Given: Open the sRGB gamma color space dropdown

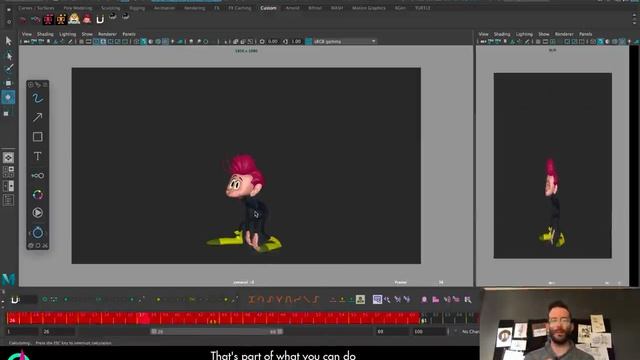Looking at the screenshot, I should (x=344, y=41).
